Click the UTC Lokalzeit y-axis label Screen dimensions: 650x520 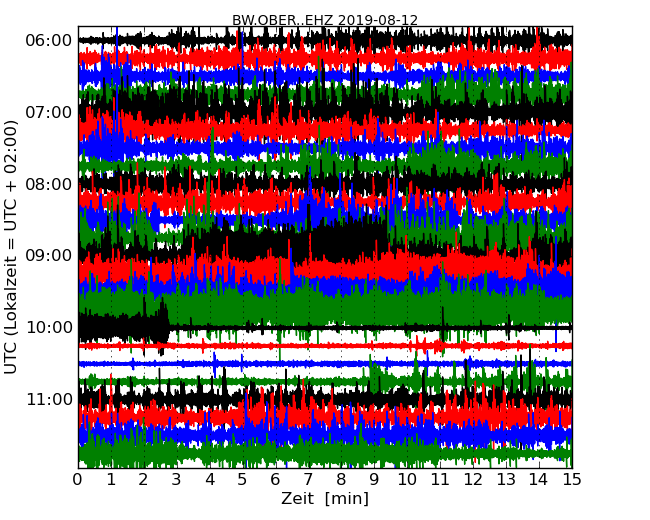[11, 247]
